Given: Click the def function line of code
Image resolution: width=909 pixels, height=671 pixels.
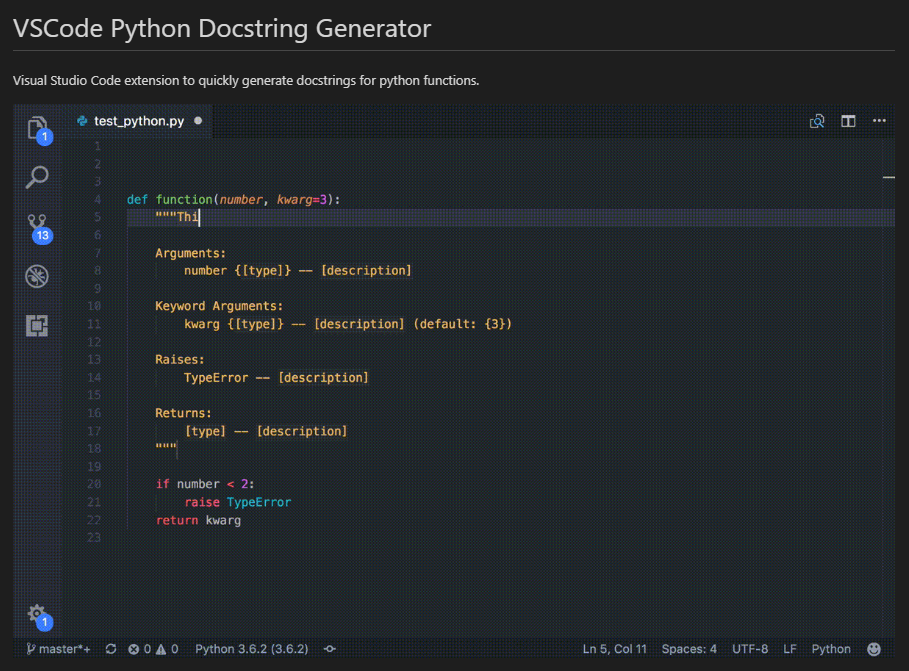Looking at the screenshot, I should coord(234,200).
